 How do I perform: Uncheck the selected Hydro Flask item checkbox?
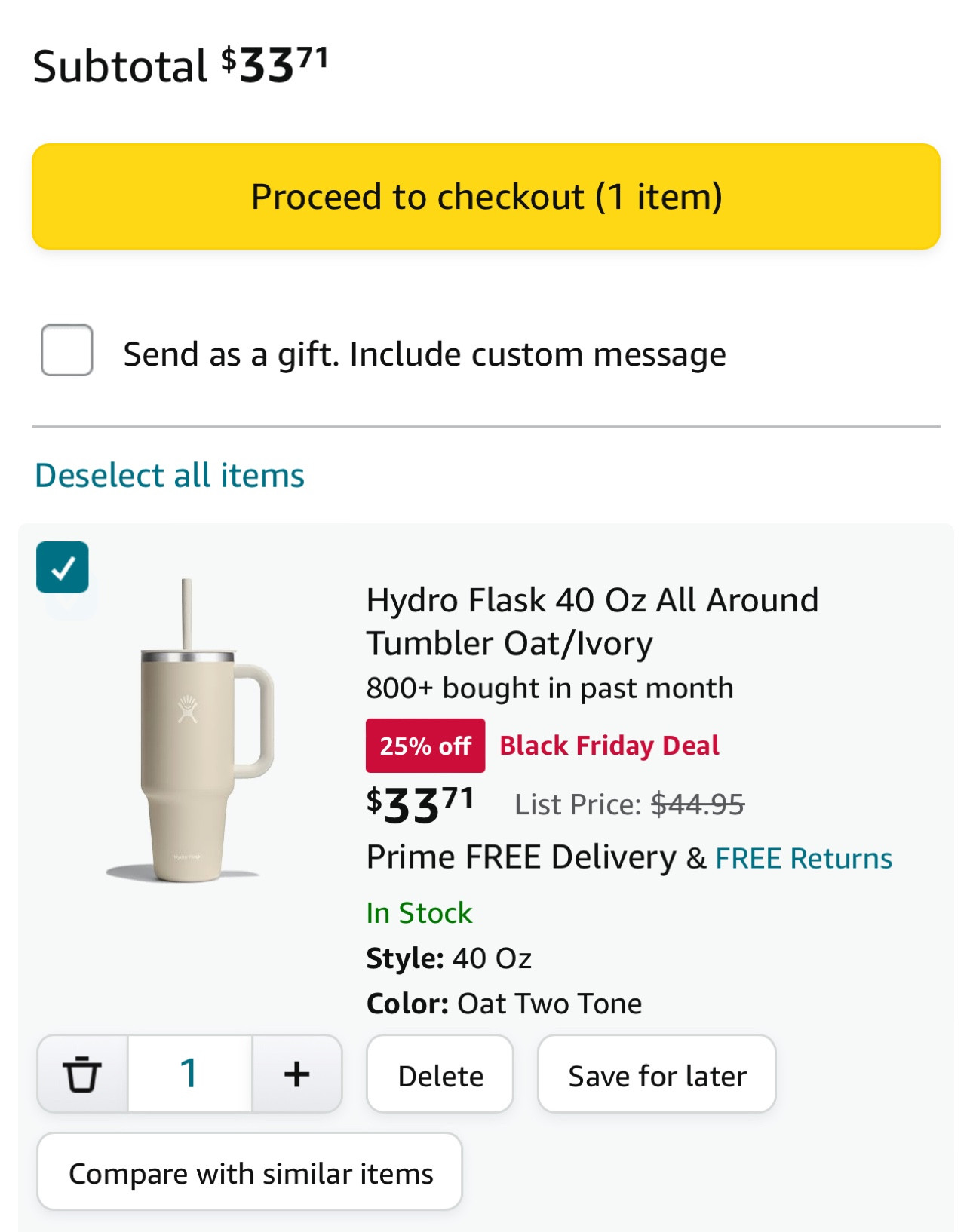[x=63, y=569]
